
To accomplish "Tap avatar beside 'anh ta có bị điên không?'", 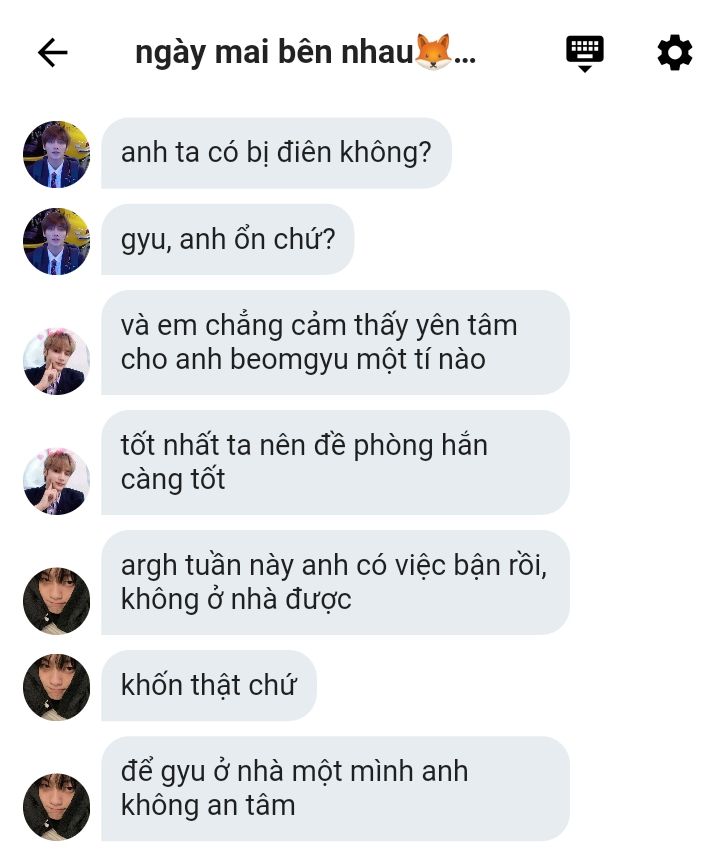I will click(57, 154).
